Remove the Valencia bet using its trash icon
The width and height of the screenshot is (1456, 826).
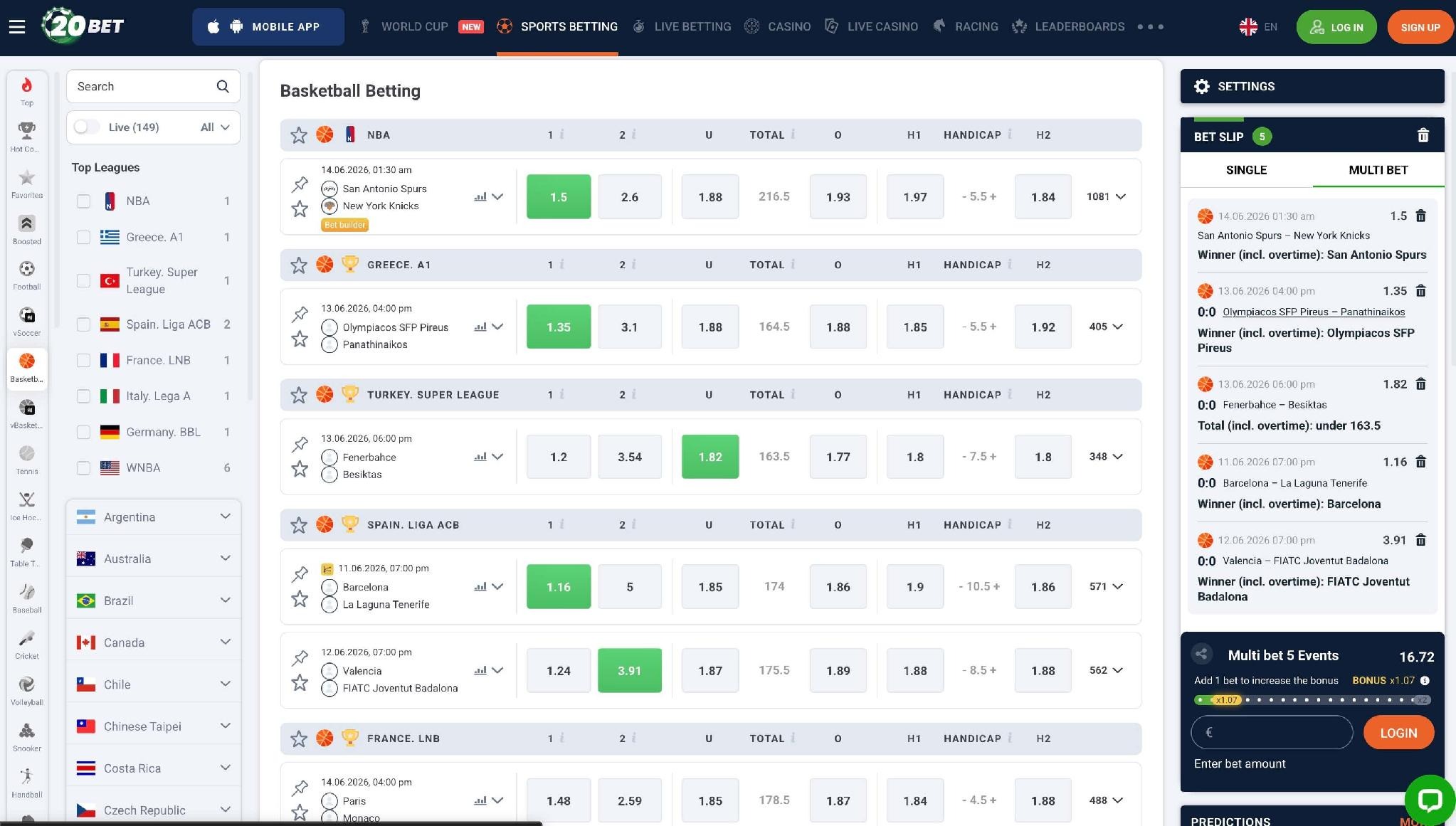[1420, 540]
